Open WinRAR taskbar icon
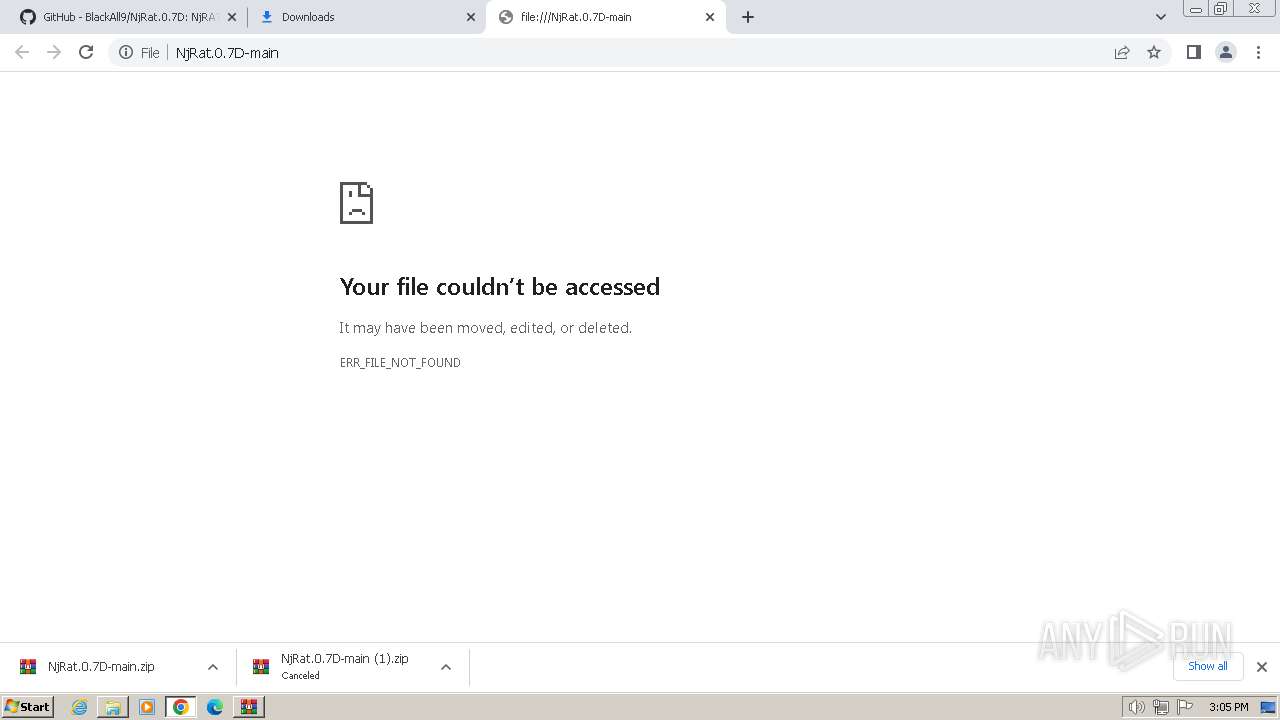Viewport: 1280px width, 720px height. (249, 707)
